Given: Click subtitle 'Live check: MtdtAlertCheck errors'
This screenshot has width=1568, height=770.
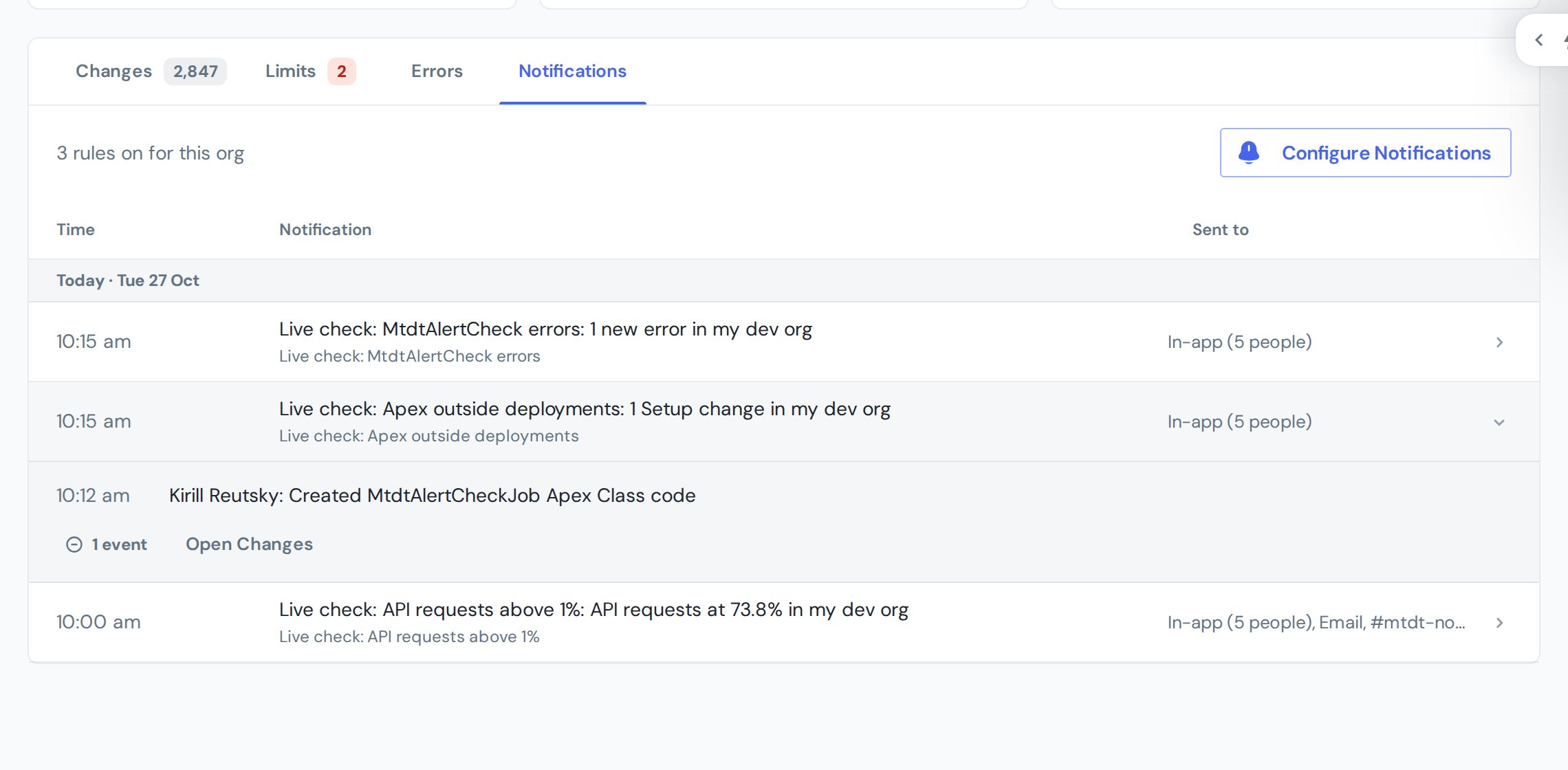Looking at the screenshot, I should (x=410, y=356).
